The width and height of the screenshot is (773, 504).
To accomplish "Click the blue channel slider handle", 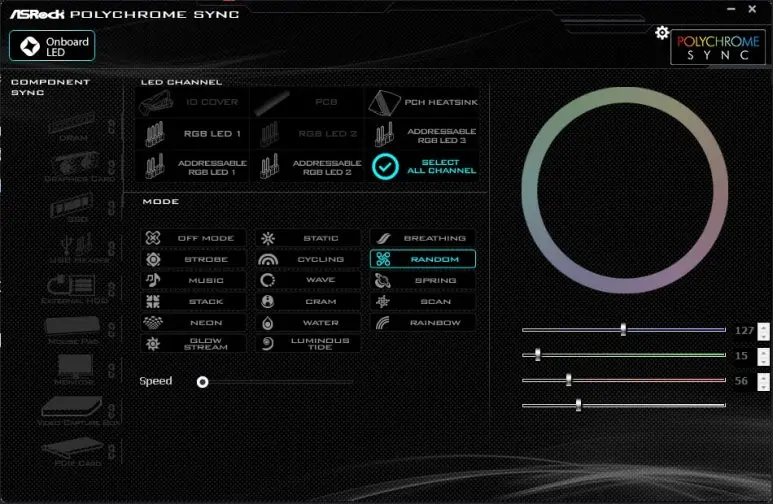I will (623, 329).
